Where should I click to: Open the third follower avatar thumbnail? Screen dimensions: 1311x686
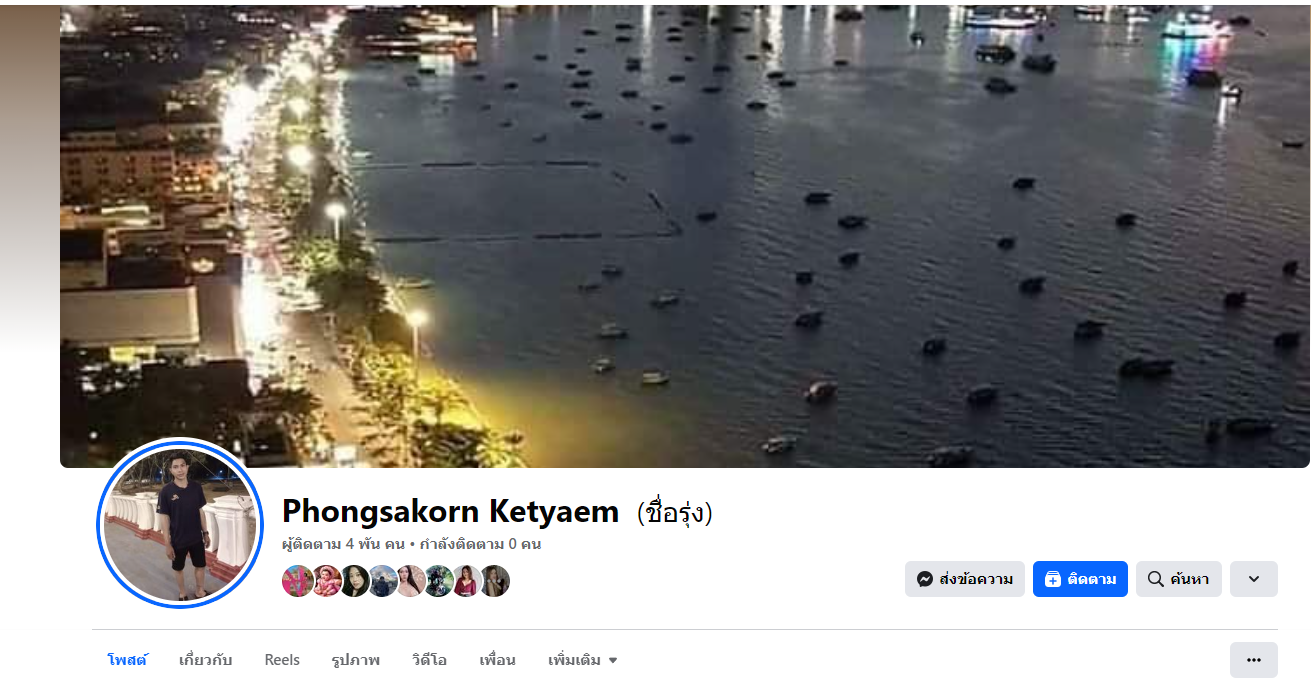pyautogui.click(x=354, y=581)
